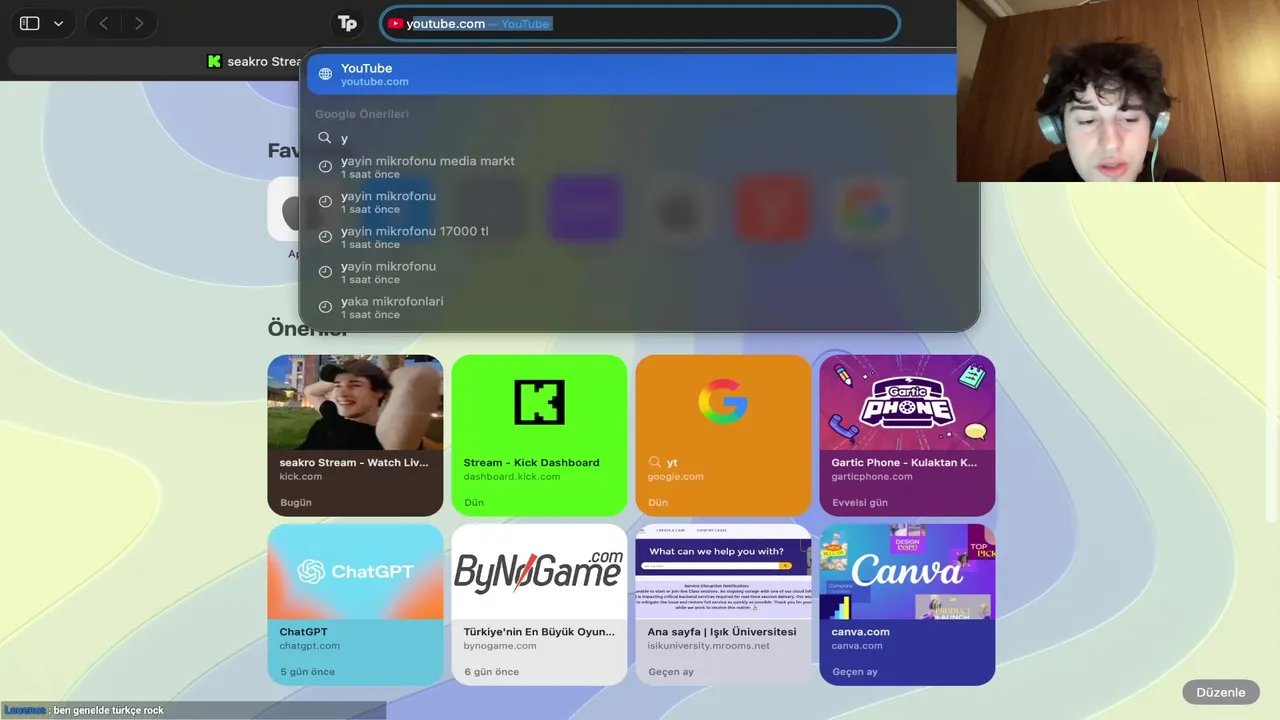This screenshot has width=1280, height=720.
Task: Click the Google G logo in card
Action: pyautogui.click(x=723, y=402)
